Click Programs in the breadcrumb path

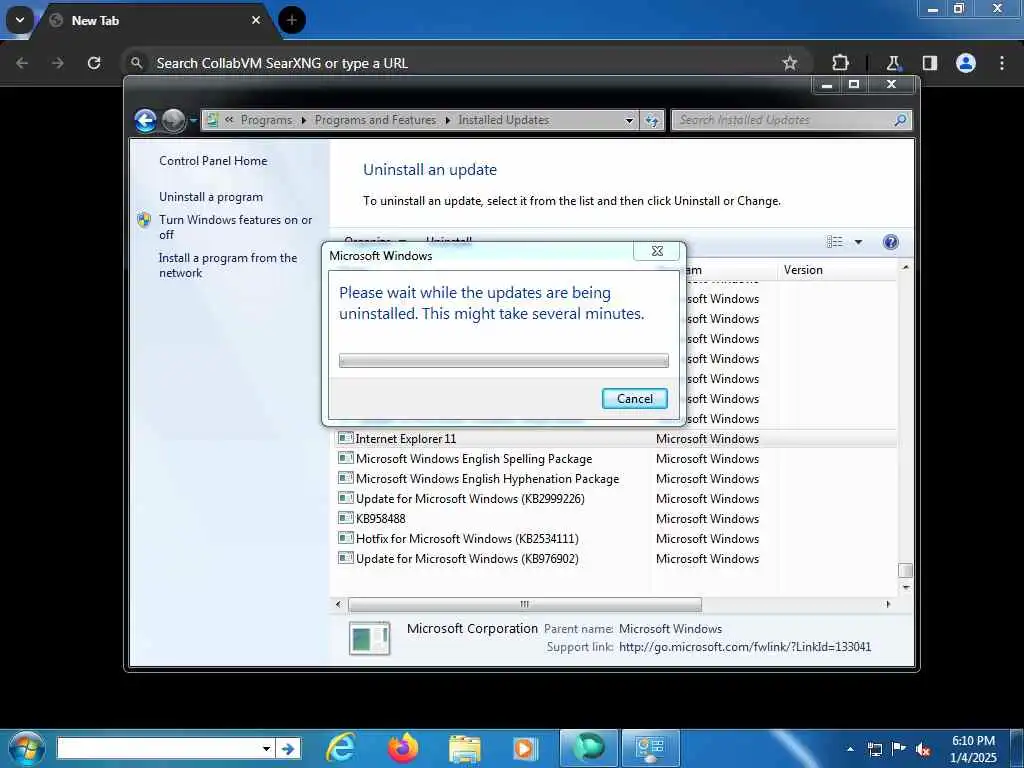click(266, 120)
